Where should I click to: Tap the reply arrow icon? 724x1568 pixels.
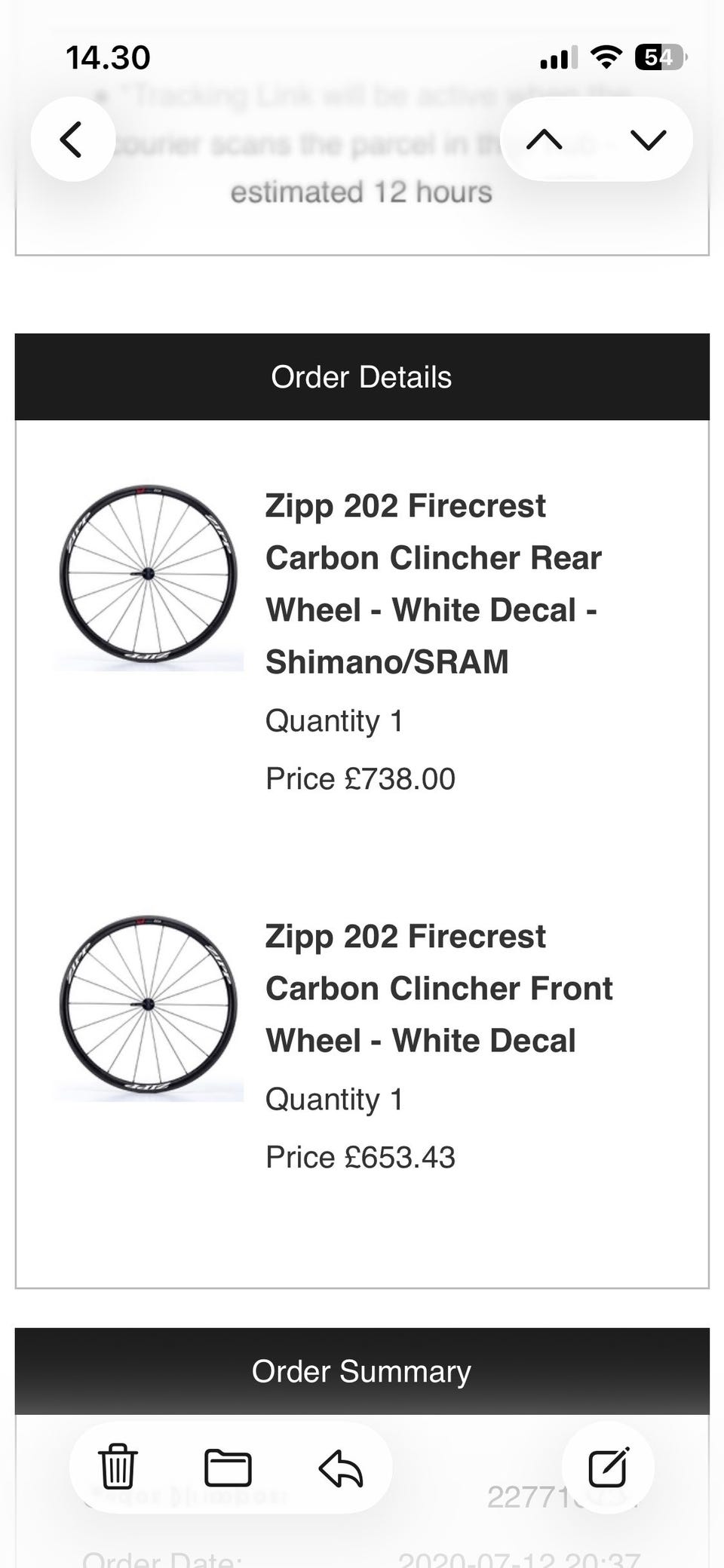(x=341, y=1468)
